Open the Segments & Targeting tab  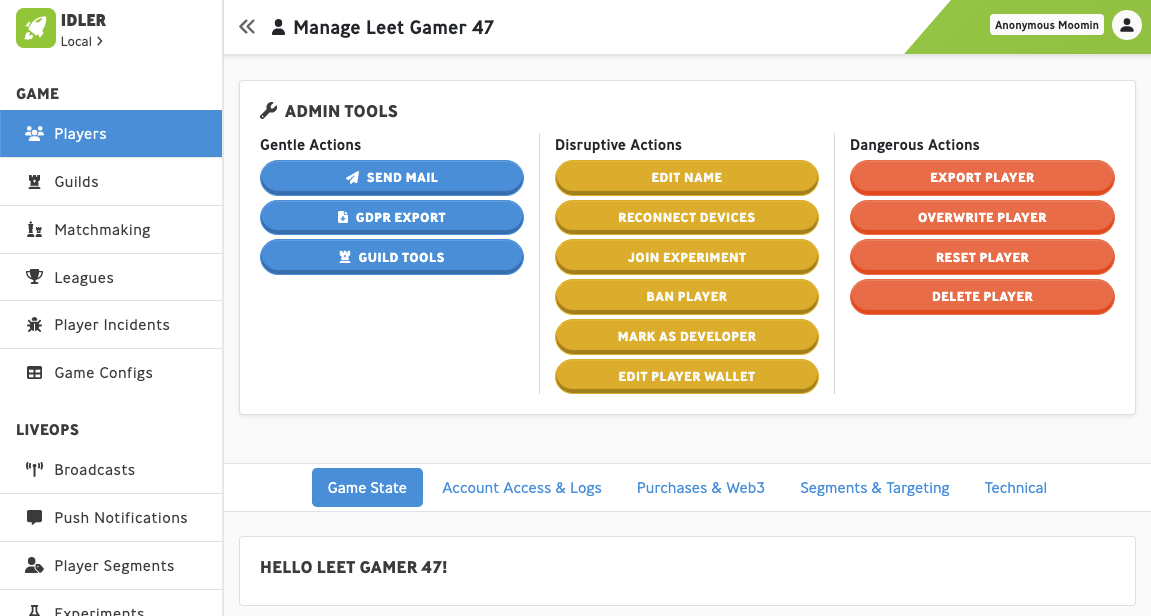pyautogui.click(x=874, y=488)
